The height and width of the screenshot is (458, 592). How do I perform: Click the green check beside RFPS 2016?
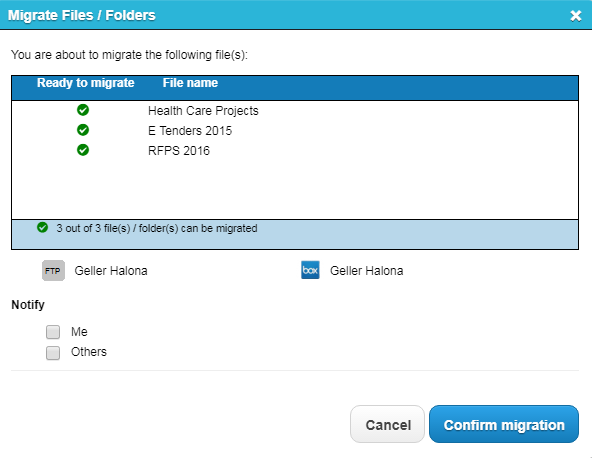click(x=83, y=150)
